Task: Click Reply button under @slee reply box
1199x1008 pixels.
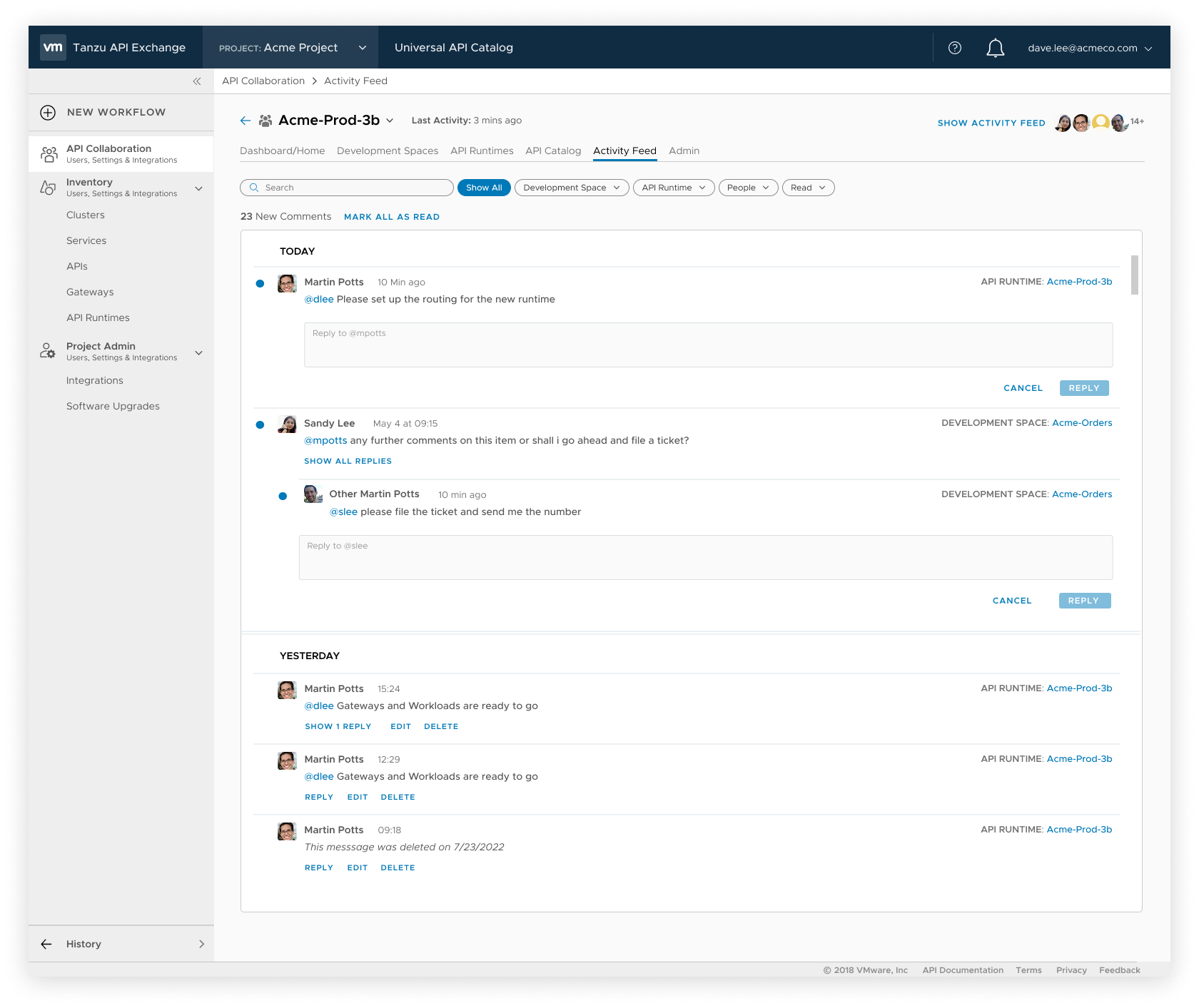Action: tap(1084, 601)
